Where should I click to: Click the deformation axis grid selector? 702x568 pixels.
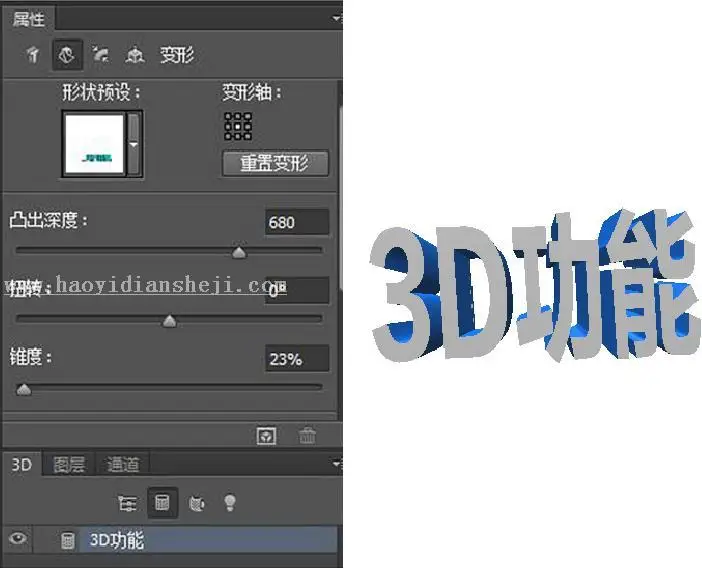(238, 126)
